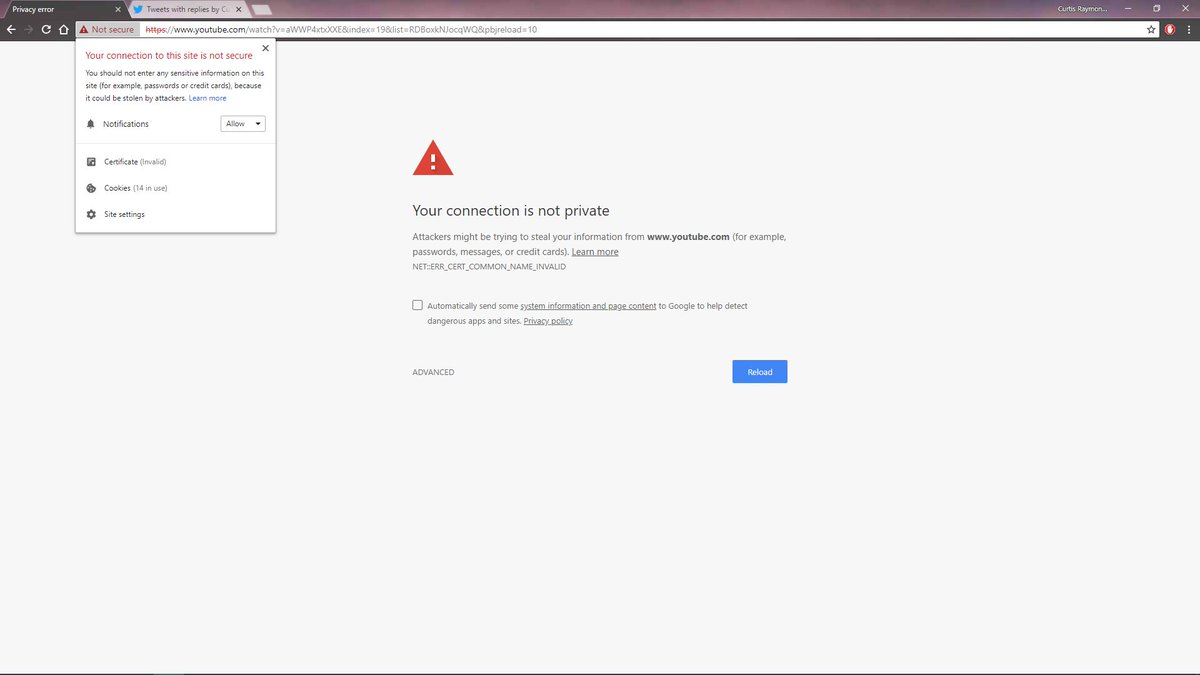
Task: Open the red ad blocker extension icon
Action: pyautogui.click(x=1169, y=30)
